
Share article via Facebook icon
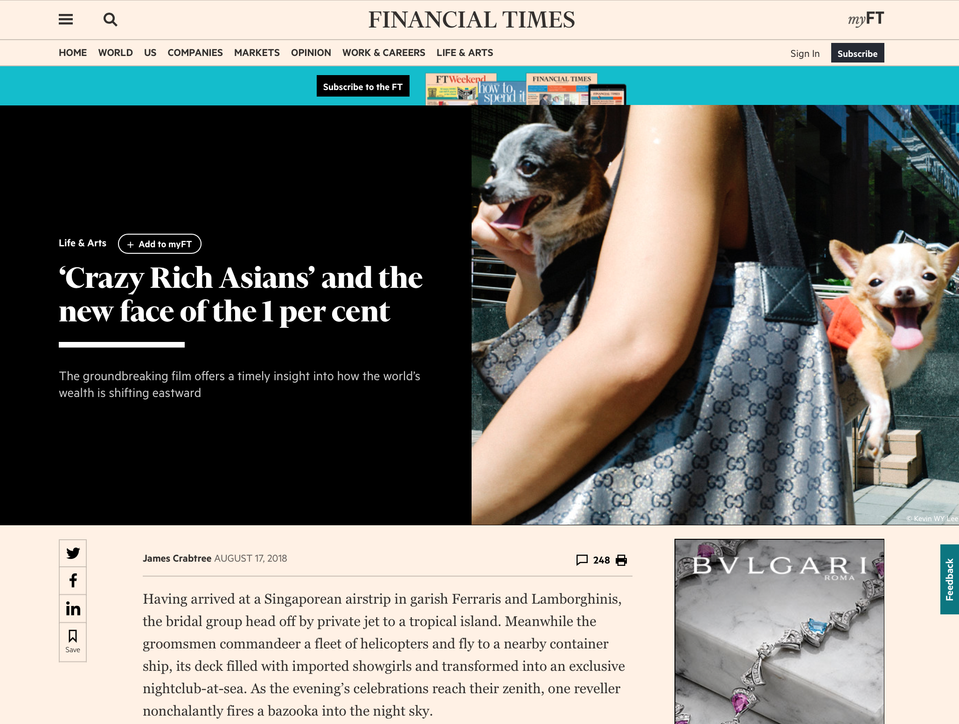pyautogui.click(x=73, y=581)
